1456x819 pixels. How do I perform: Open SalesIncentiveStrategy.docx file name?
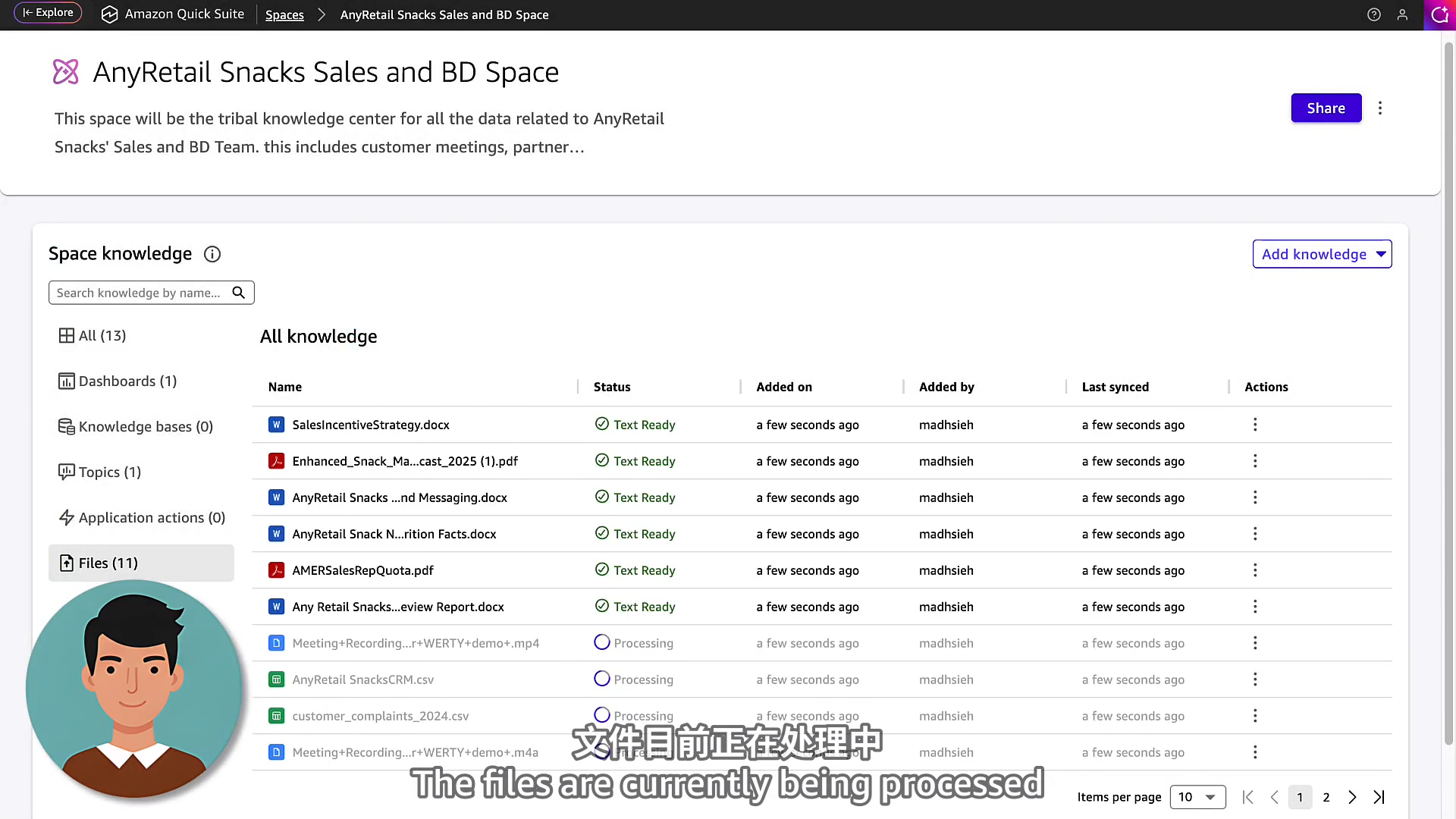(371, 425)
